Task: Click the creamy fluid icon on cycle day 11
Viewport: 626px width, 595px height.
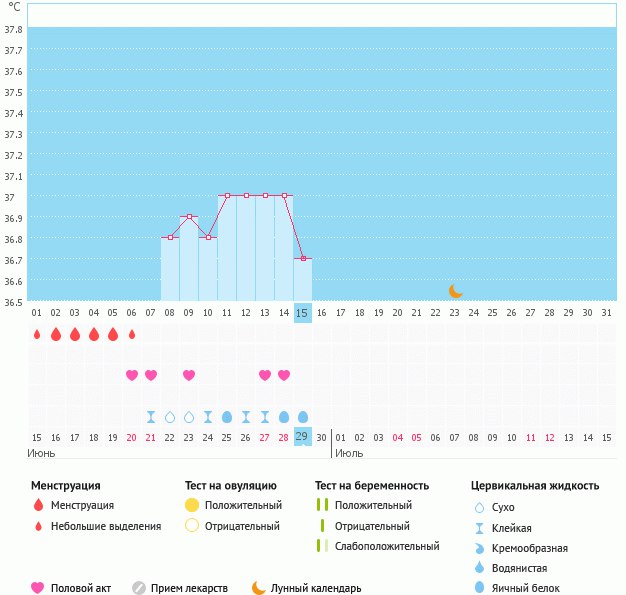Action: 227,416
